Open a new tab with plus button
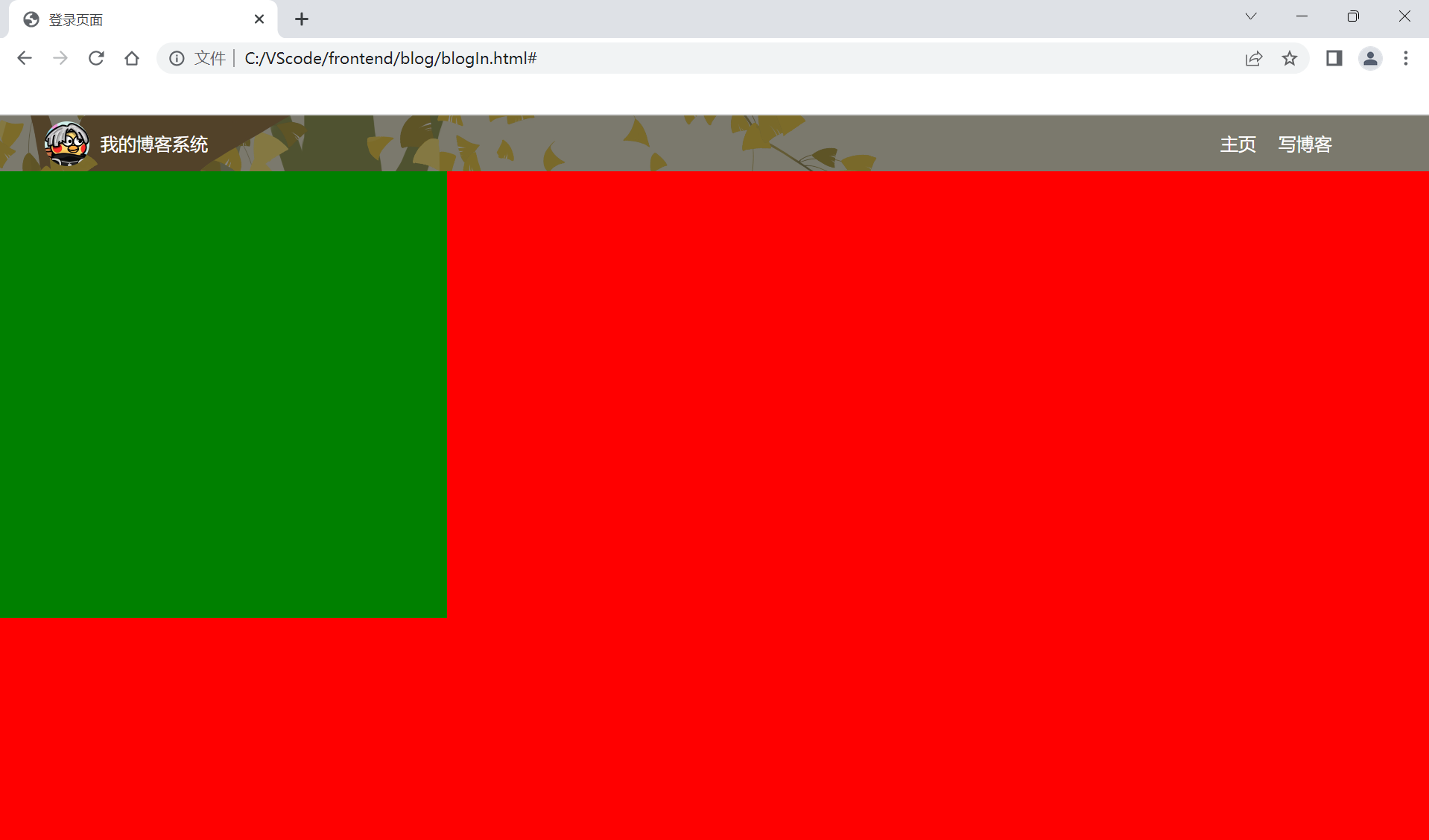Image resolution: width=1429 pixels, height=840 pixels. pos(302,19)
